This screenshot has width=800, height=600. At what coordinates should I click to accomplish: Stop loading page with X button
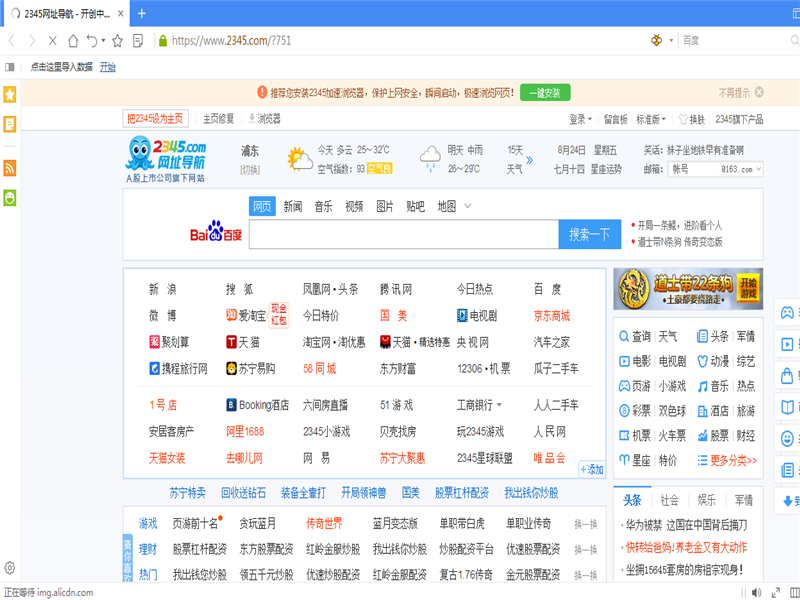(52, 41)
